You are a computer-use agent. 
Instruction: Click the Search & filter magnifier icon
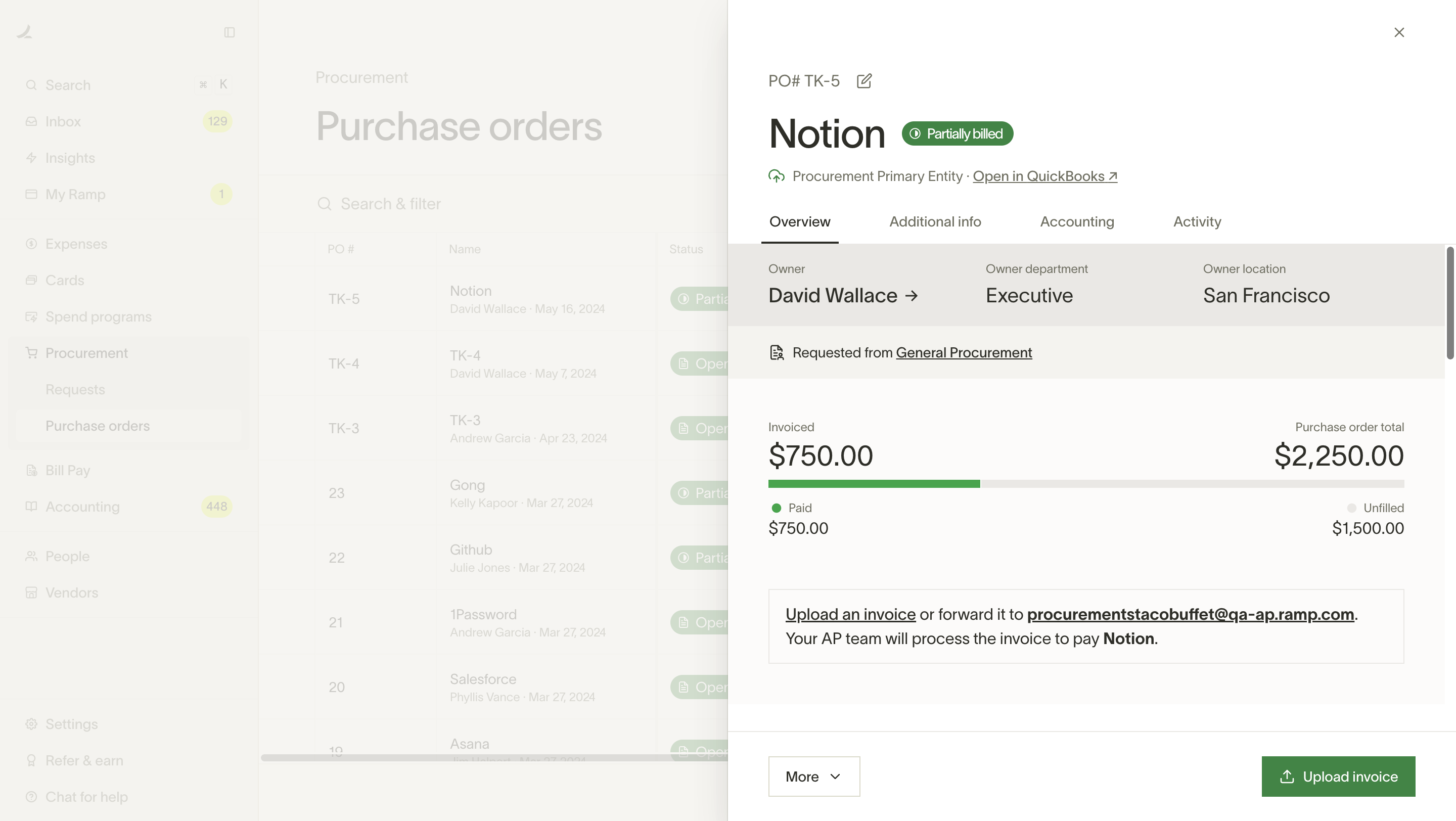325,204
